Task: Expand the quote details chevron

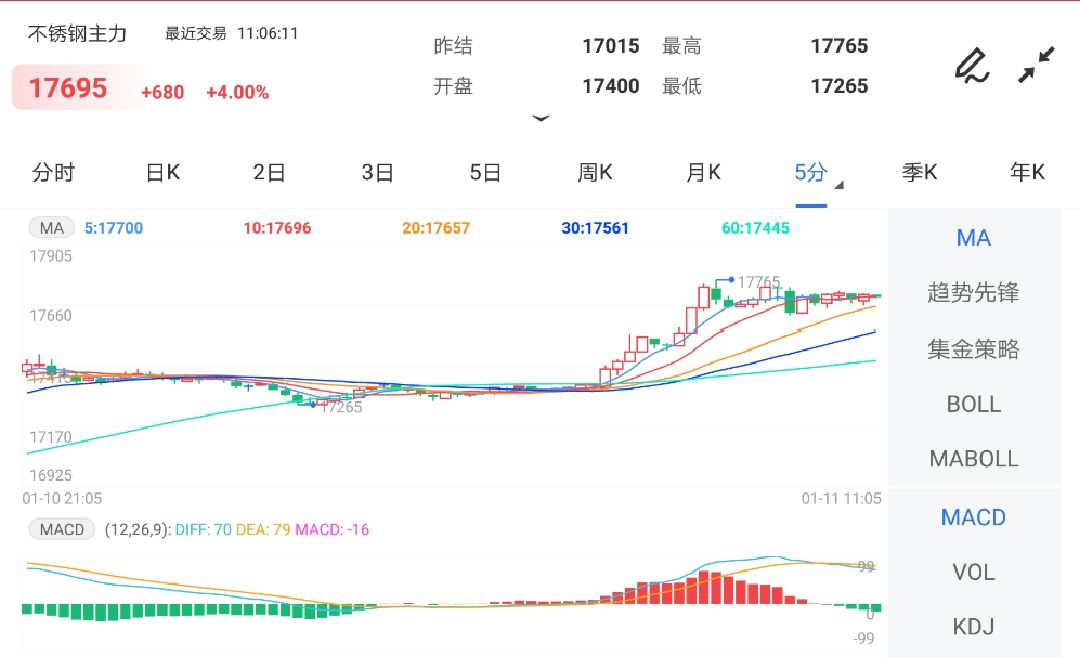Action: tap(540, 118)
